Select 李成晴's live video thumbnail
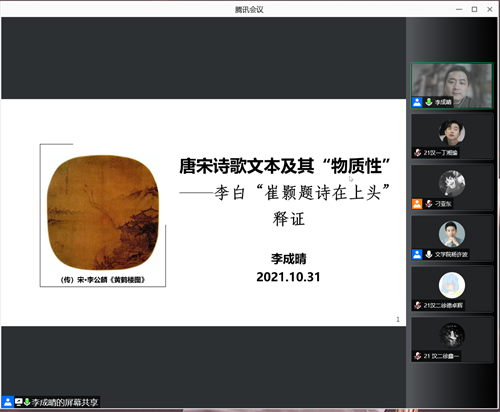Screen dimensions: 500x412 (452, 86)
